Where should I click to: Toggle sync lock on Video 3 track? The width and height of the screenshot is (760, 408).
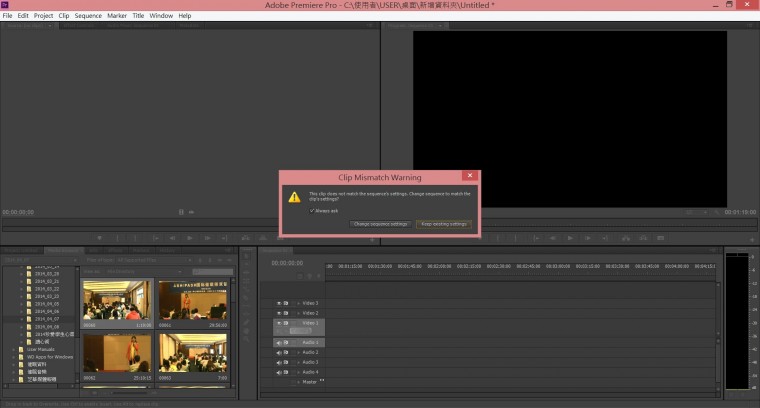(x=286, y=303)
